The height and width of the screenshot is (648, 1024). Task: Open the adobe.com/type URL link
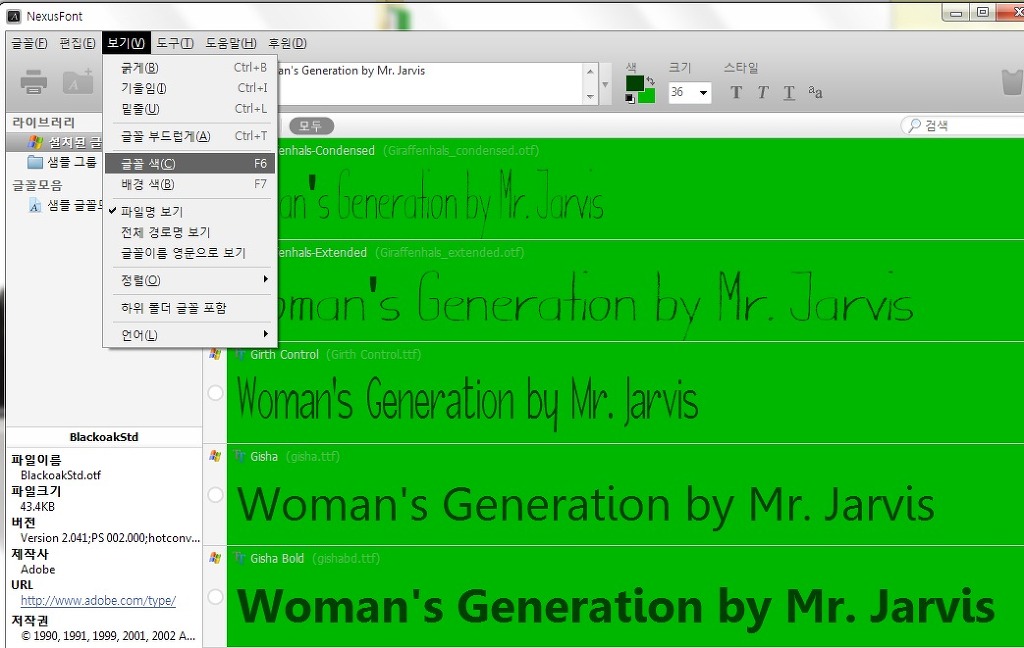pyautogui.click(x=98, y=600)
